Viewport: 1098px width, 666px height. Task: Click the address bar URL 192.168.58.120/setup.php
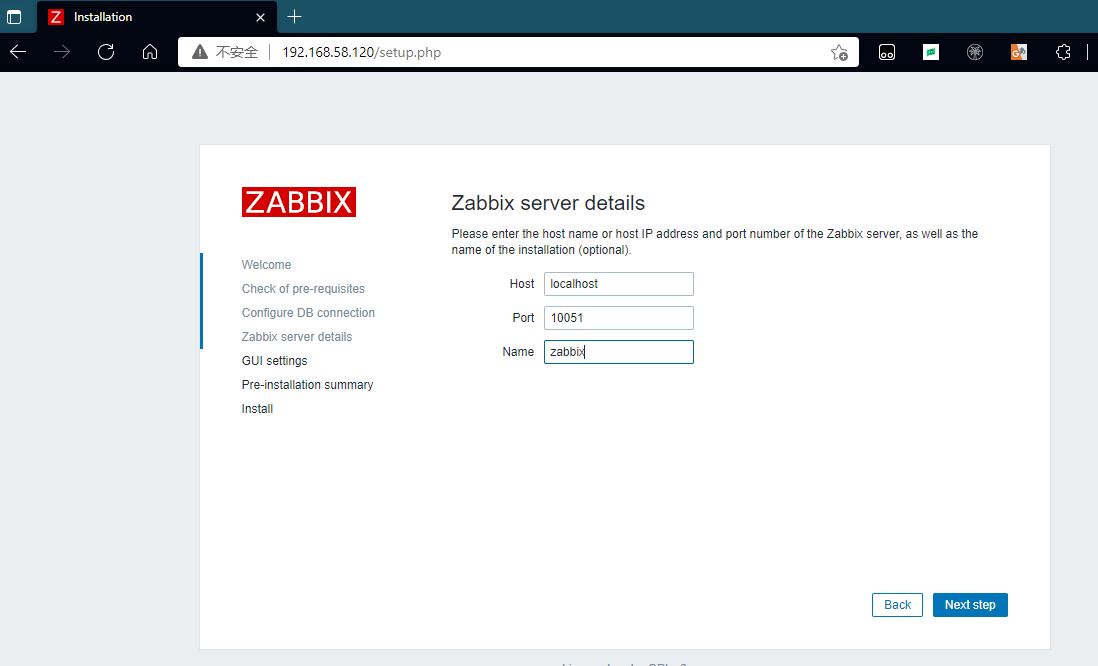[361, 53]
